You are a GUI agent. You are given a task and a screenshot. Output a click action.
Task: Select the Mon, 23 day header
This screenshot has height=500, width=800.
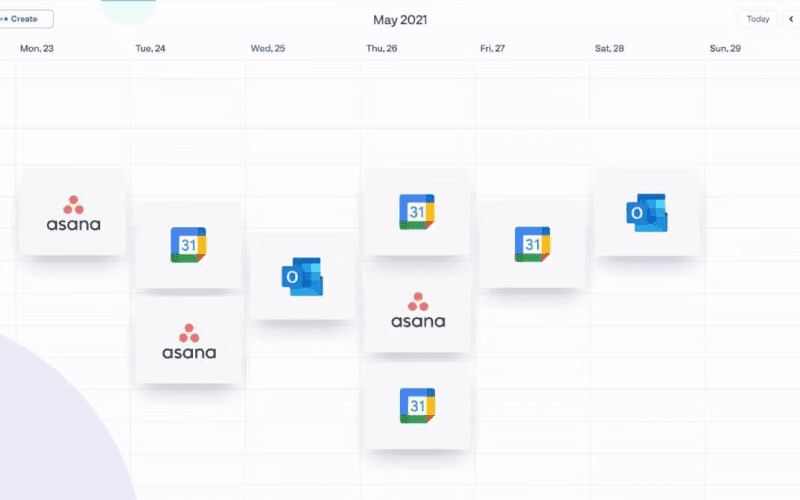pyautogui.click(x=37, y=48)
